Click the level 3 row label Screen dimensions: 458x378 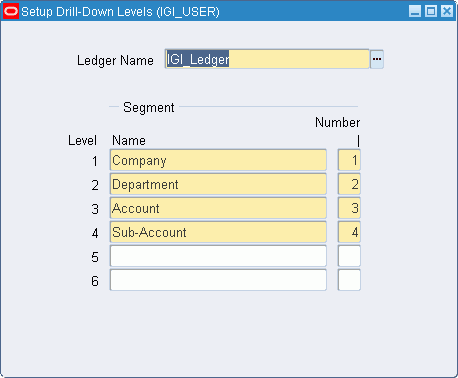[x=95, y=209]
